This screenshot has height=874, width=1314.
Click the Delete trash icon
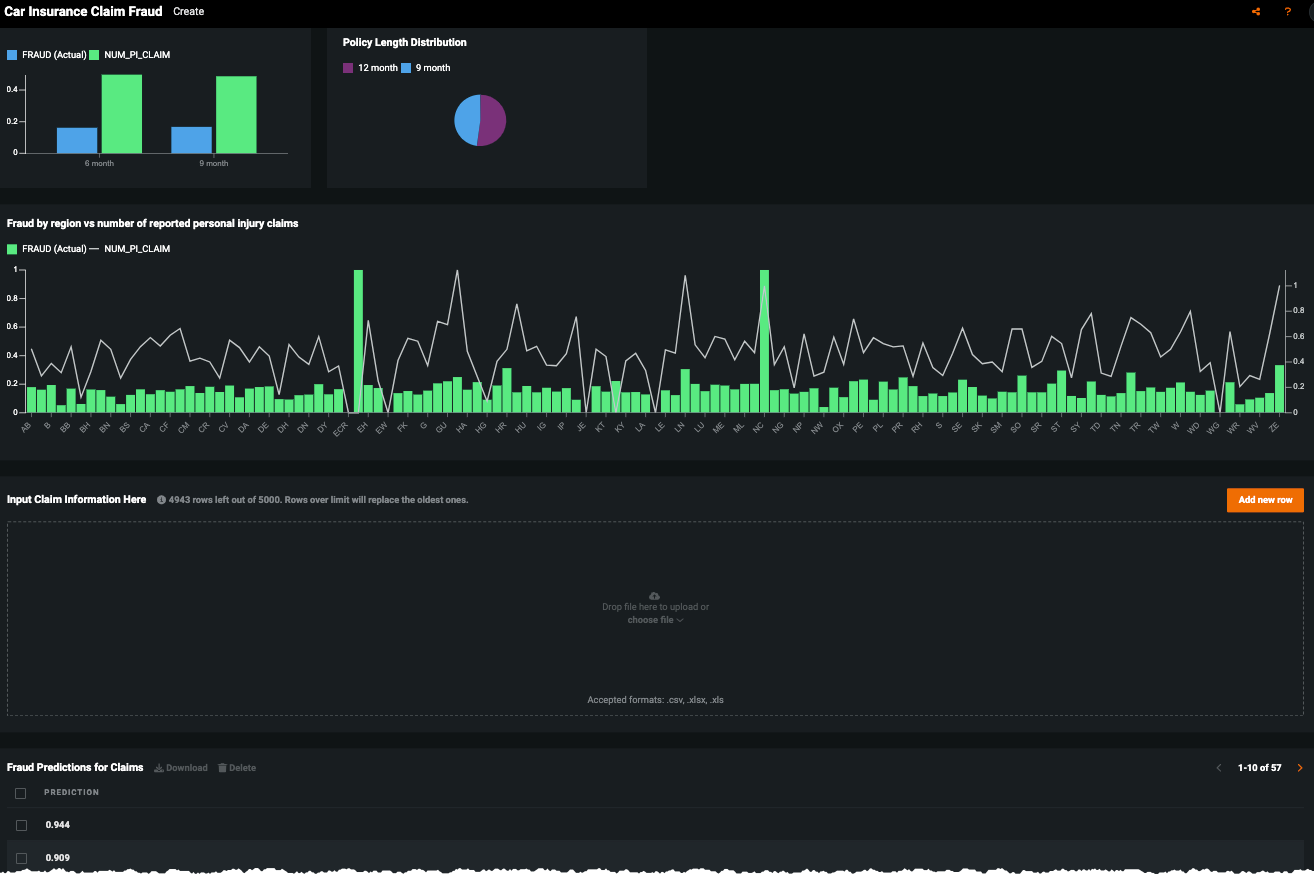point(222,768)
